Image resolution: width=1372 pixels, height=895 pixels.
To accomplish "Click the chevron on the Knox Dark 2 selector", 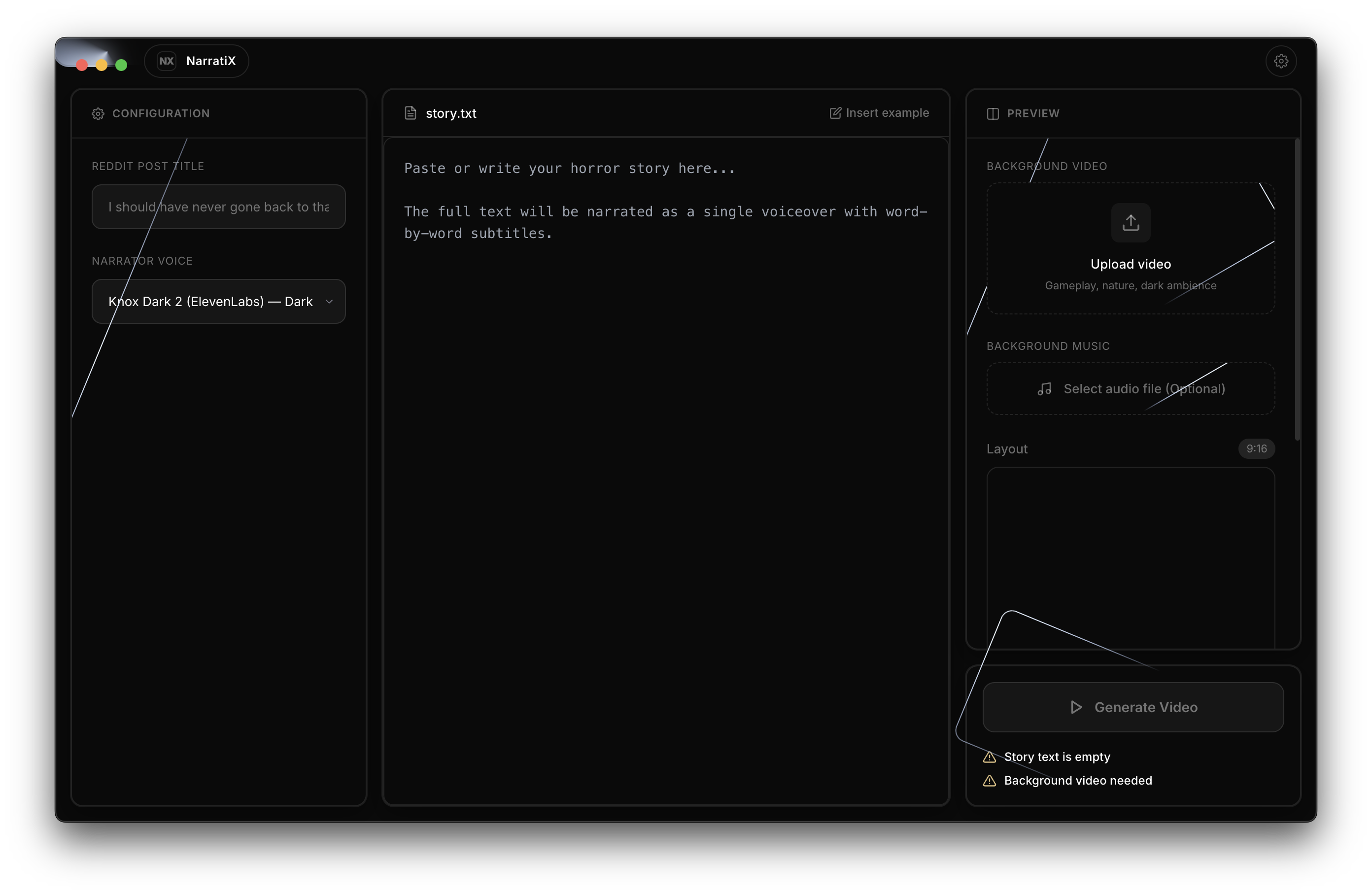I will pyautogui.click(x=330, y=301).
